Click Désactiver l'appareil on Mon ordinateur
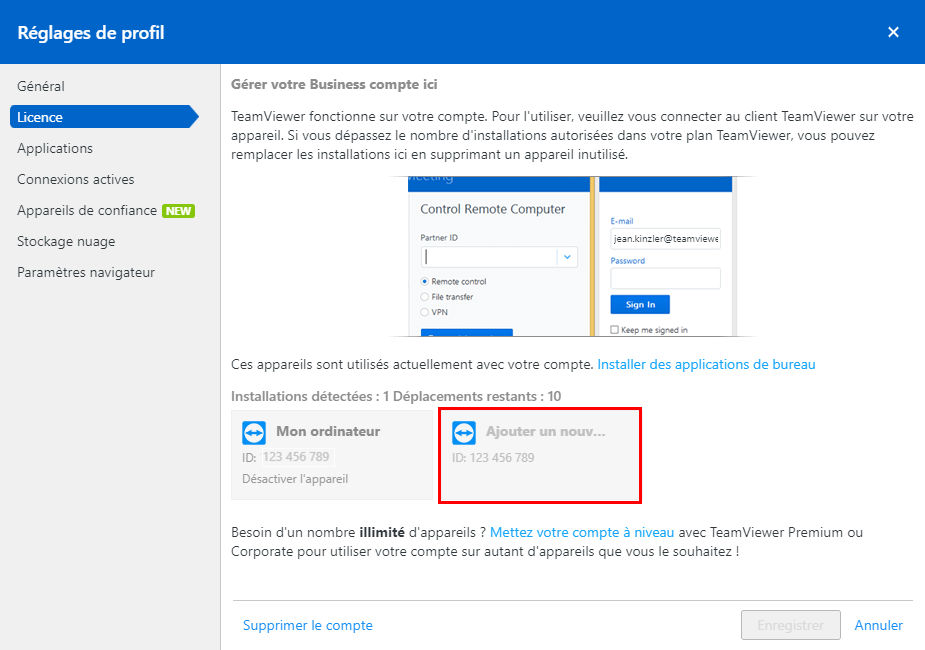 pos(295,479)
